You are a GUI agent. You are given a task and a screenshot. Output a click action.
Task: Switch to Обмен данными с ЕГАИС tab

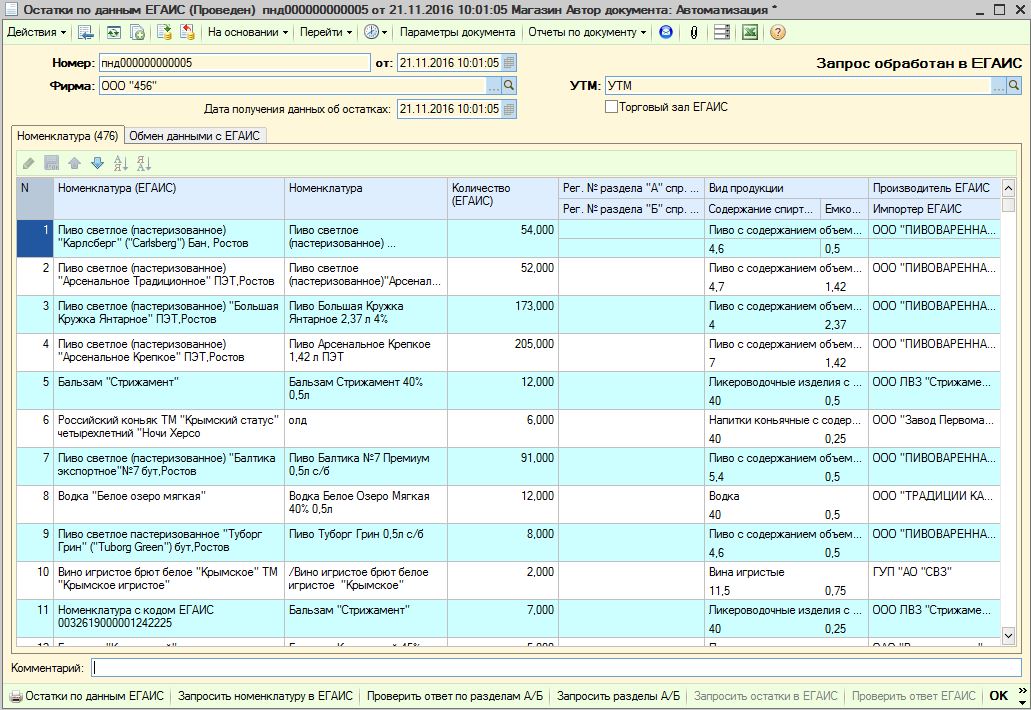point(195,136)
